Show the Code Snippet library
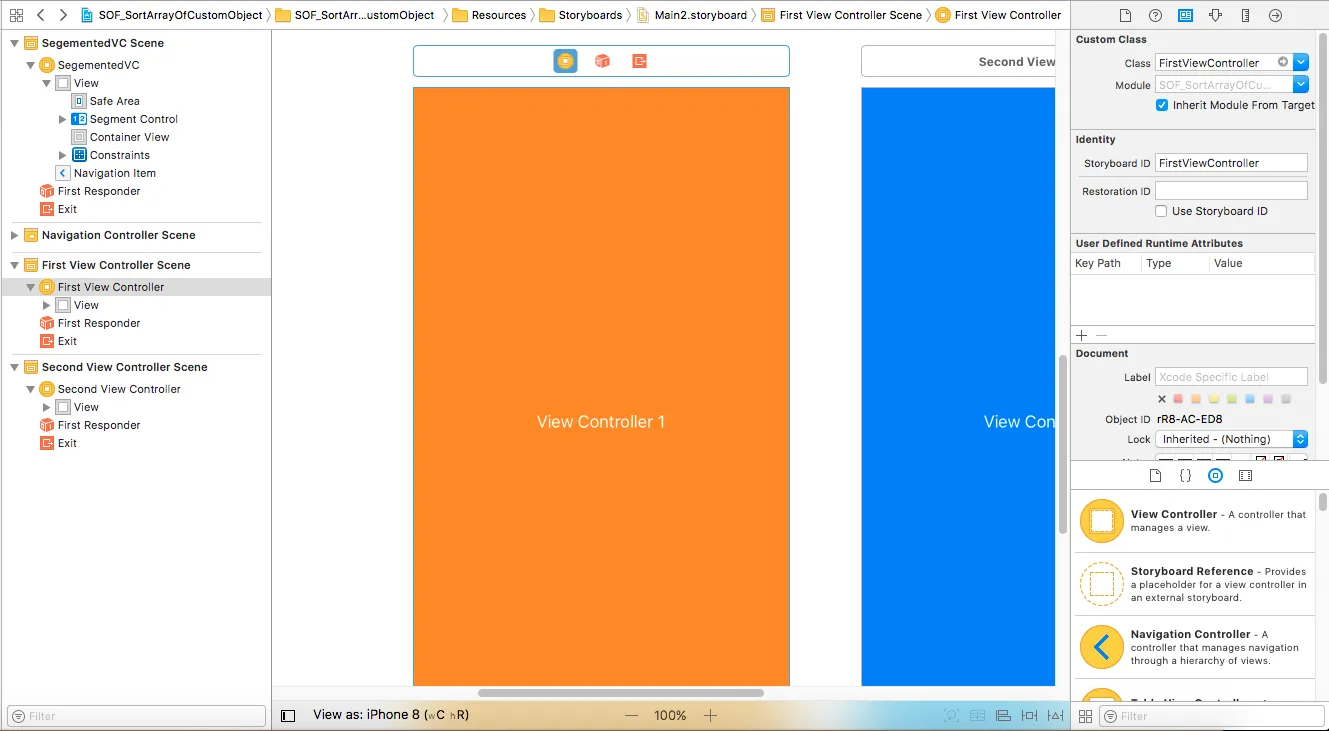The image size is (1329, 731). (1185, 476)
